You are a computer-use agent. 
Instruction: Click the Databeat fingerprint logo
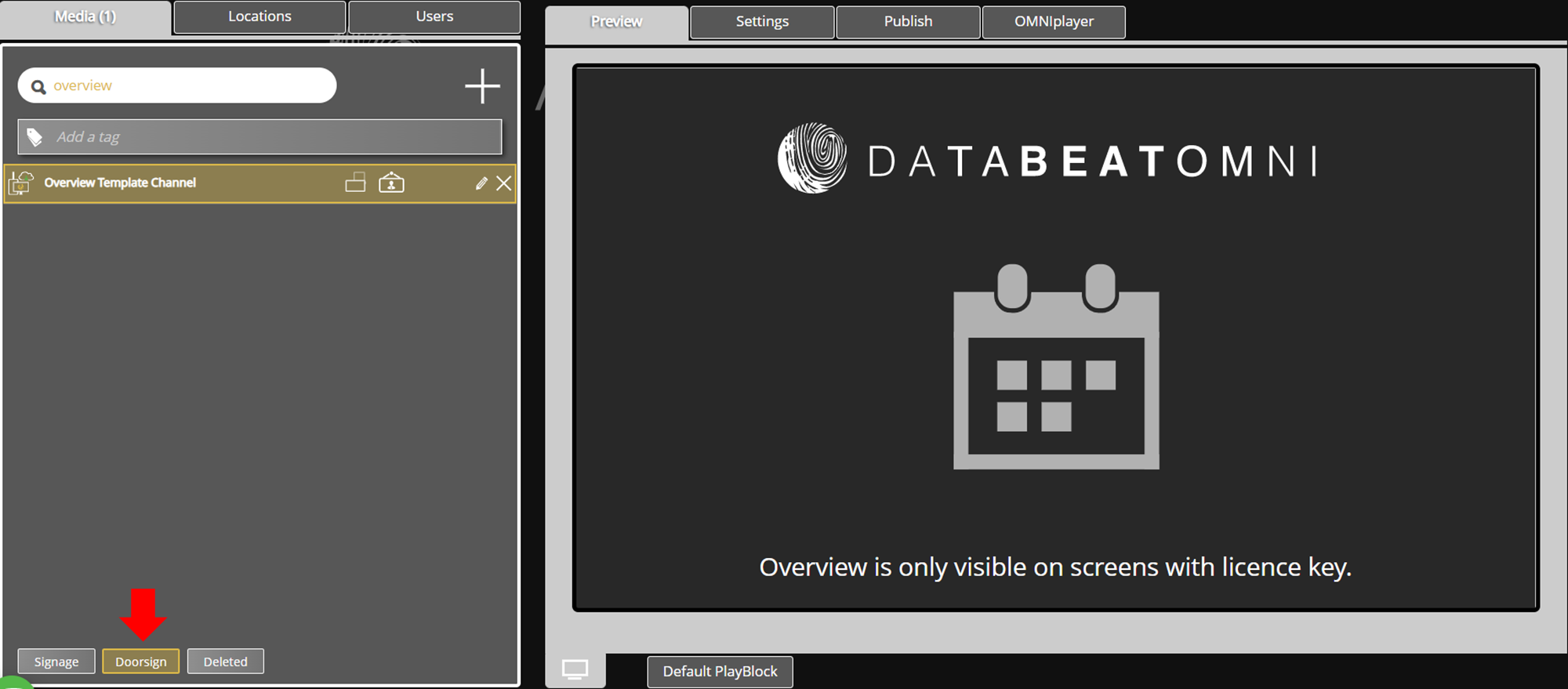point(812,158)
